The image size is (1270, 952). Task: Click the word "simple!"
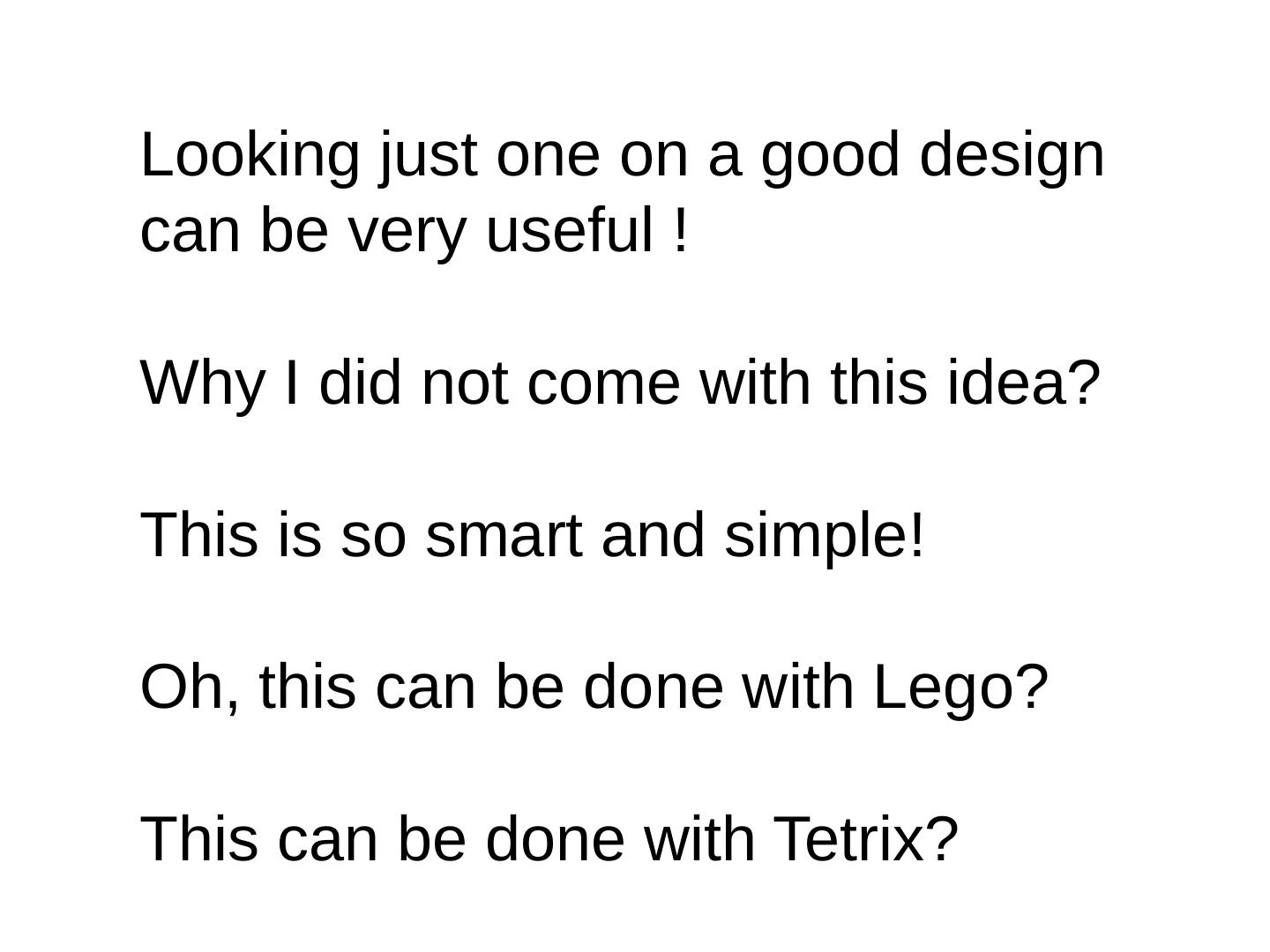[824, 535]
